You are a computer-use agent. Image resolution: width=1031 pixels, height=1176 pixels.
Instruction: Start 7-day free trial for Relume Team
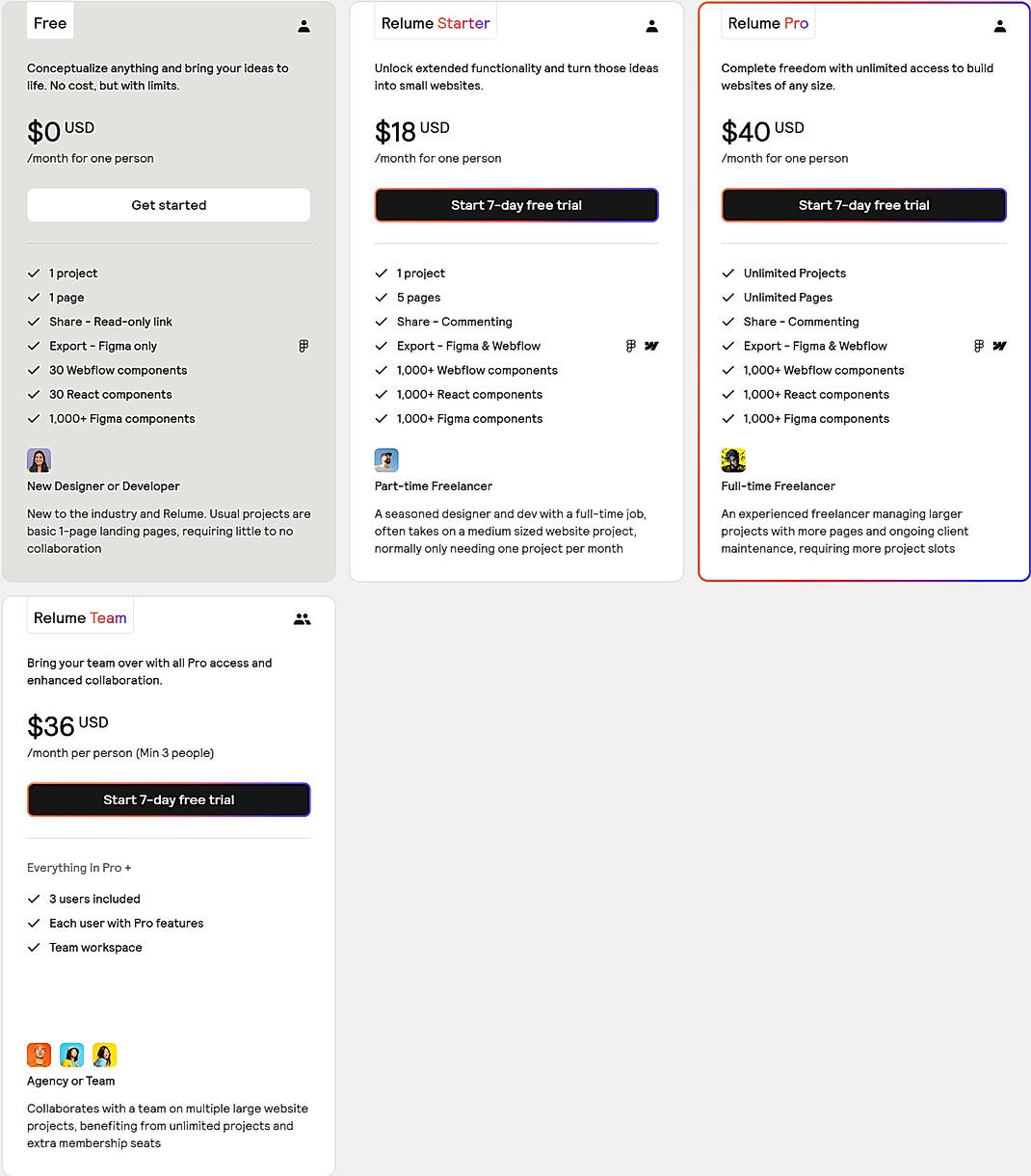[169, 799]
